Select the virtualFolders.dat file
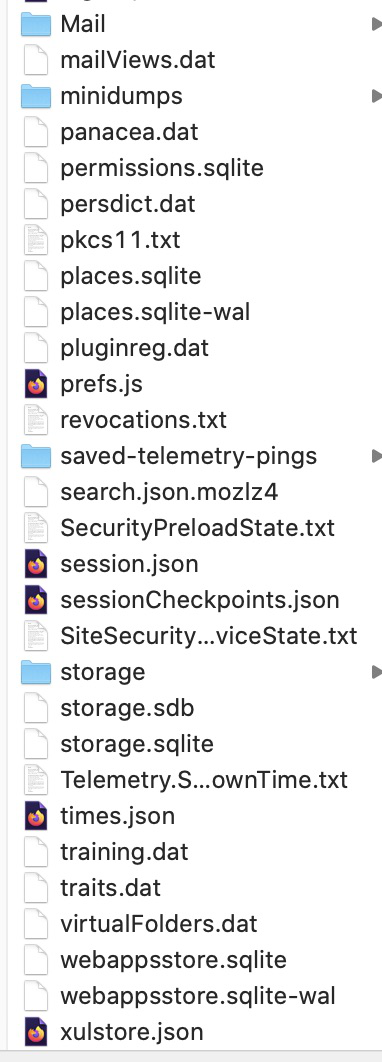Image resolution: width=382 pixels, height=1062 pixels. pos(159,923)
